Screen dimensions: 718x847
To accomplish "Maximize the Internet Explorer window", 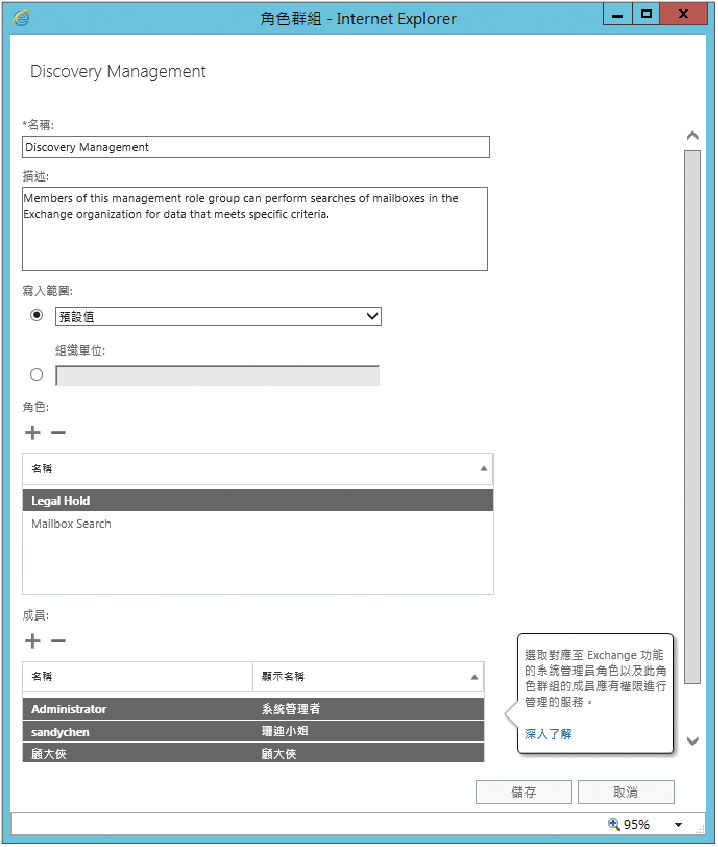I will (x=646, y=14).
